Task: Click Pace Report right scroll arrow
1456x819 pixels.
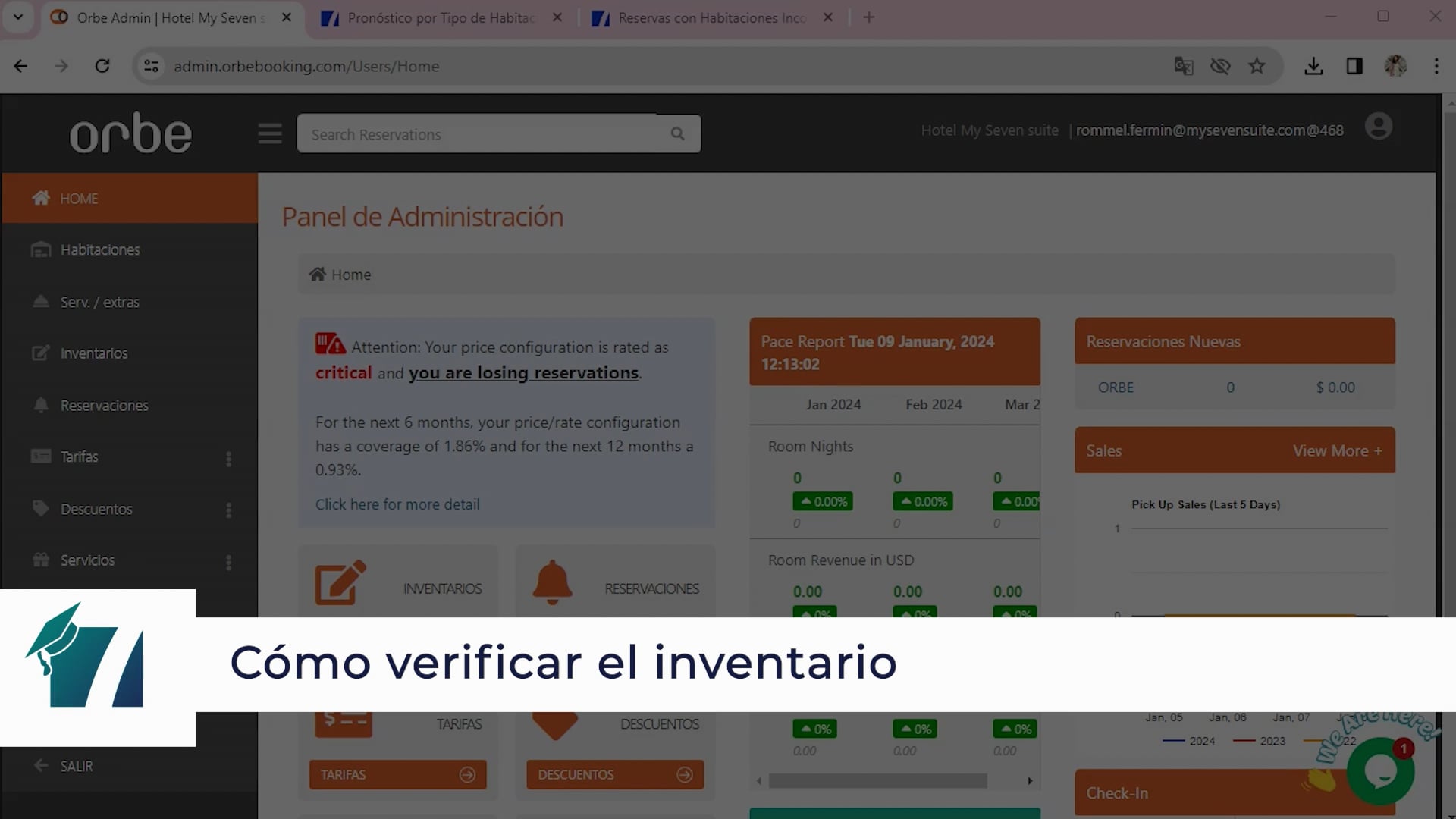Action: point(1030,780)
